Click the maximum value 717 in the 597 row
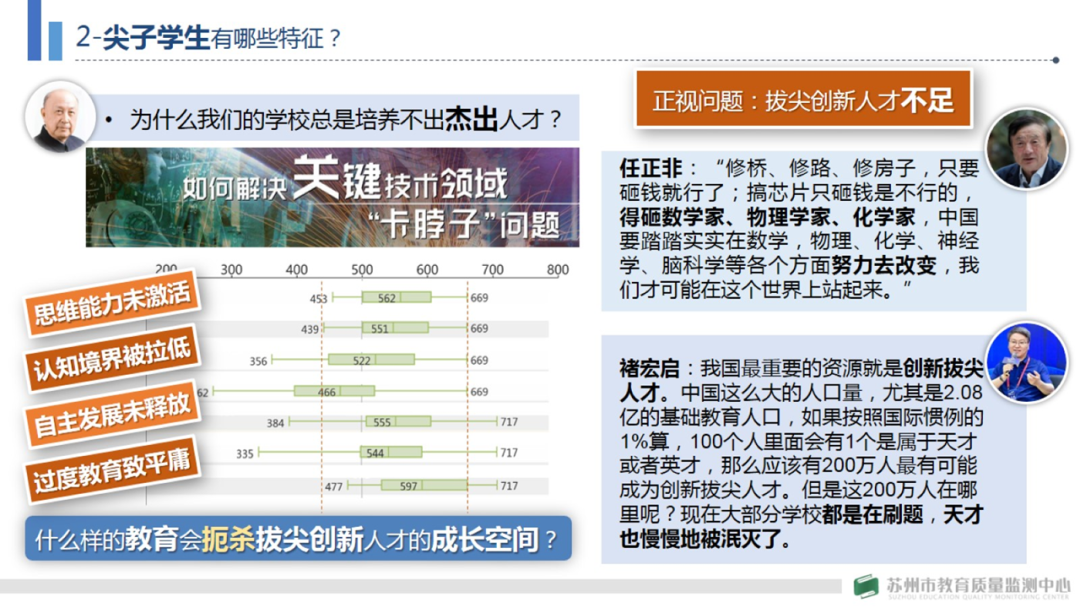This screenshot has height=608, width=1080. 509,485
